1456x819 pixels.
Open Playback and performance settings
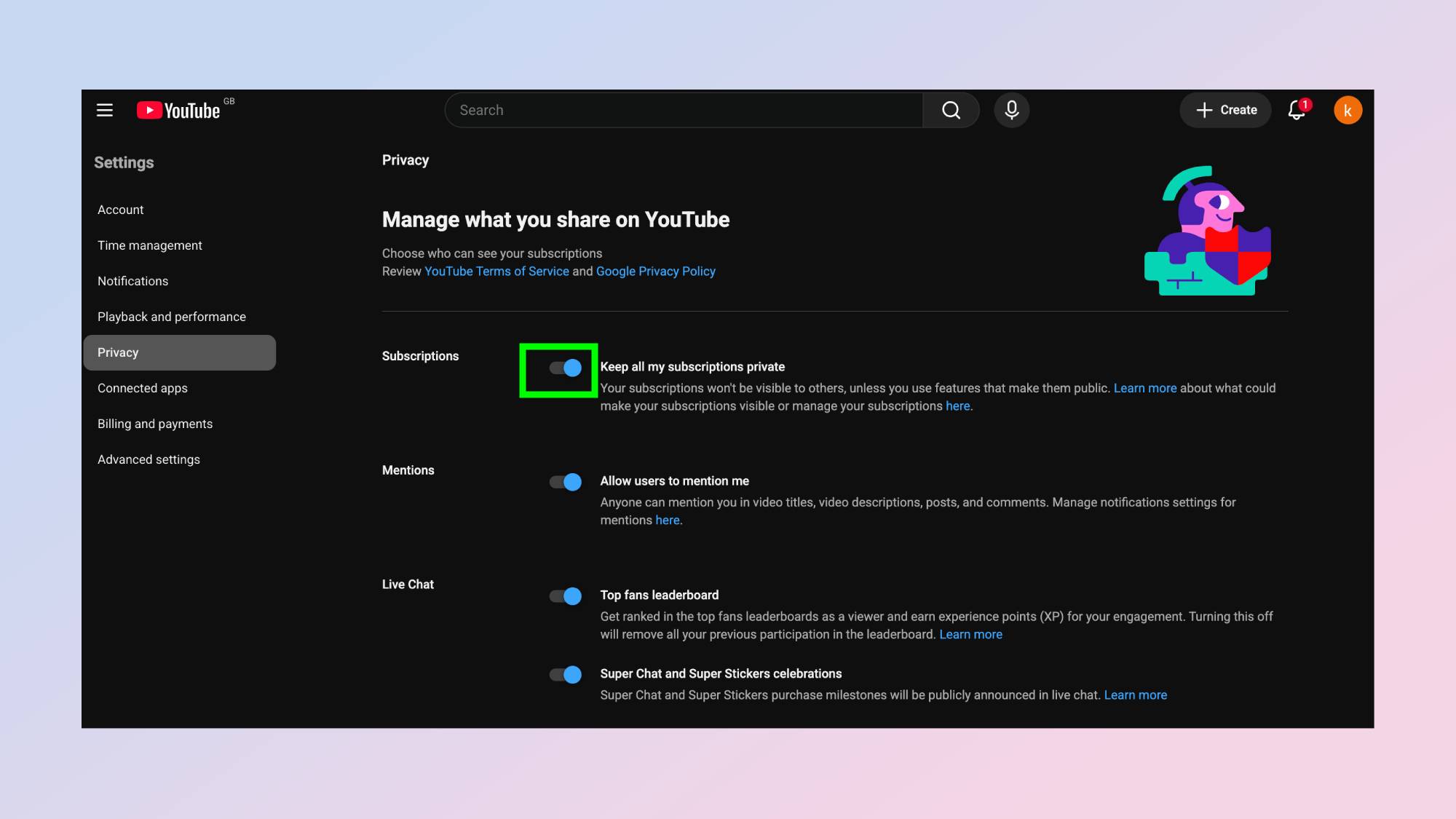point(180,317)
